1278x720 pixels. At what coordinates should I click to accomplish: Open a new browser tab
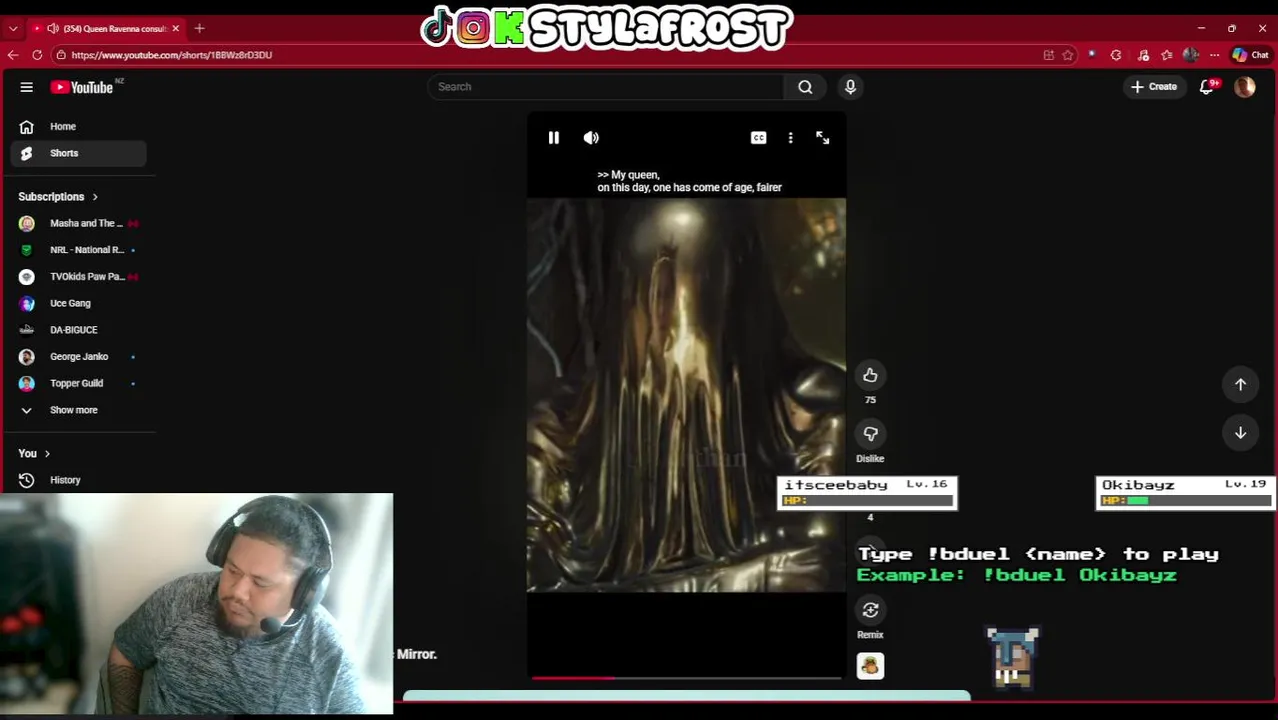pyautogui.click(x=199, y=28)
